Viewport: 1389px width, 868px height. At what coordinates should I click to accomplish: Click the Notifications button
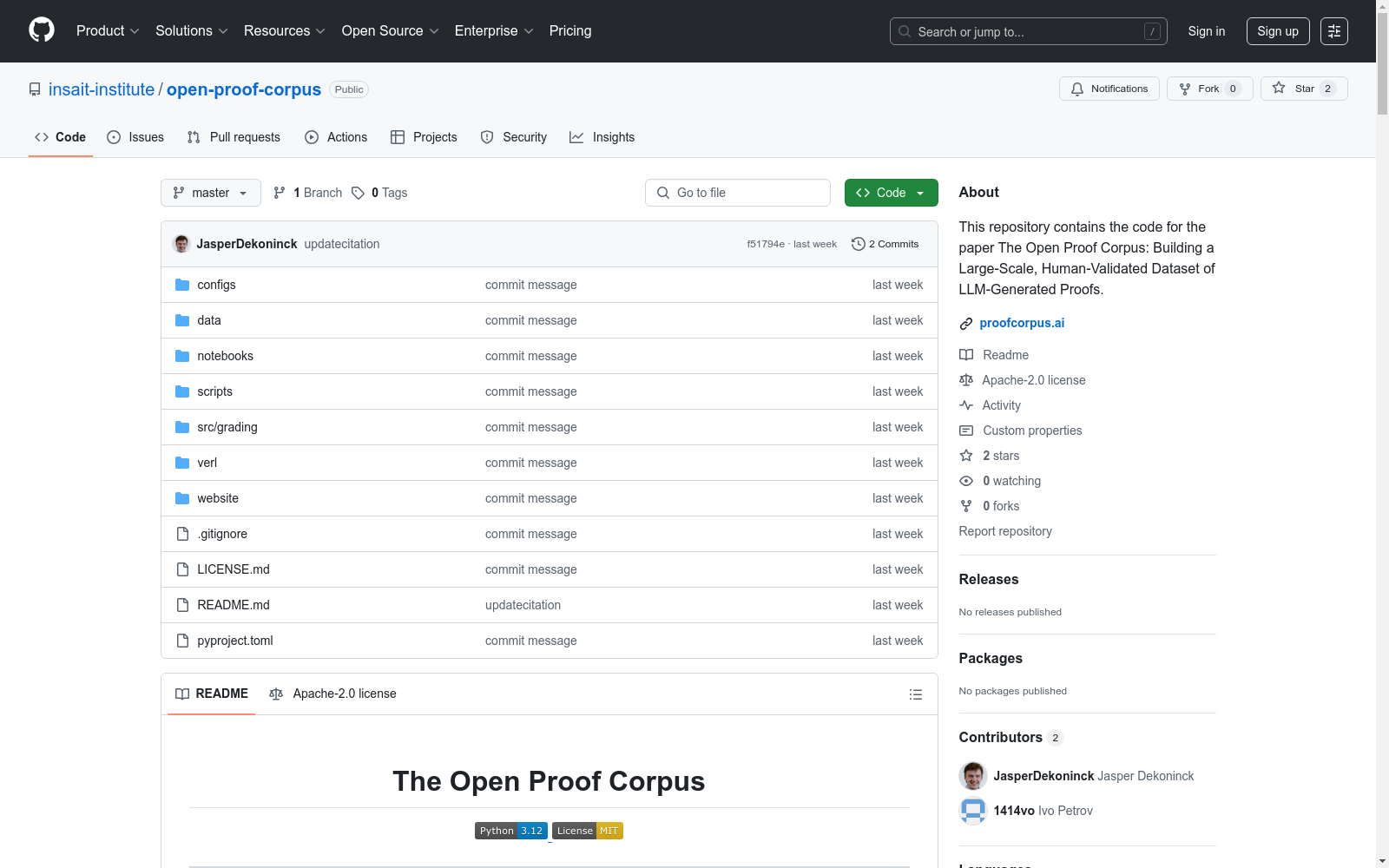click(x=1109, y=89)
